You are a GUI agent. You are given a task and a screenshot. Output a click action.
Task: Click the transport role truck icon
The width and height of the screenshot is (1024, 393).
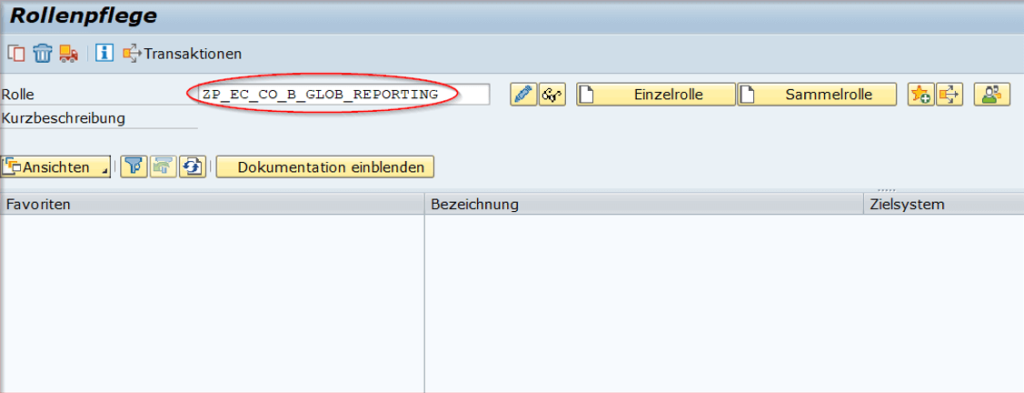(x=69, y=53)
